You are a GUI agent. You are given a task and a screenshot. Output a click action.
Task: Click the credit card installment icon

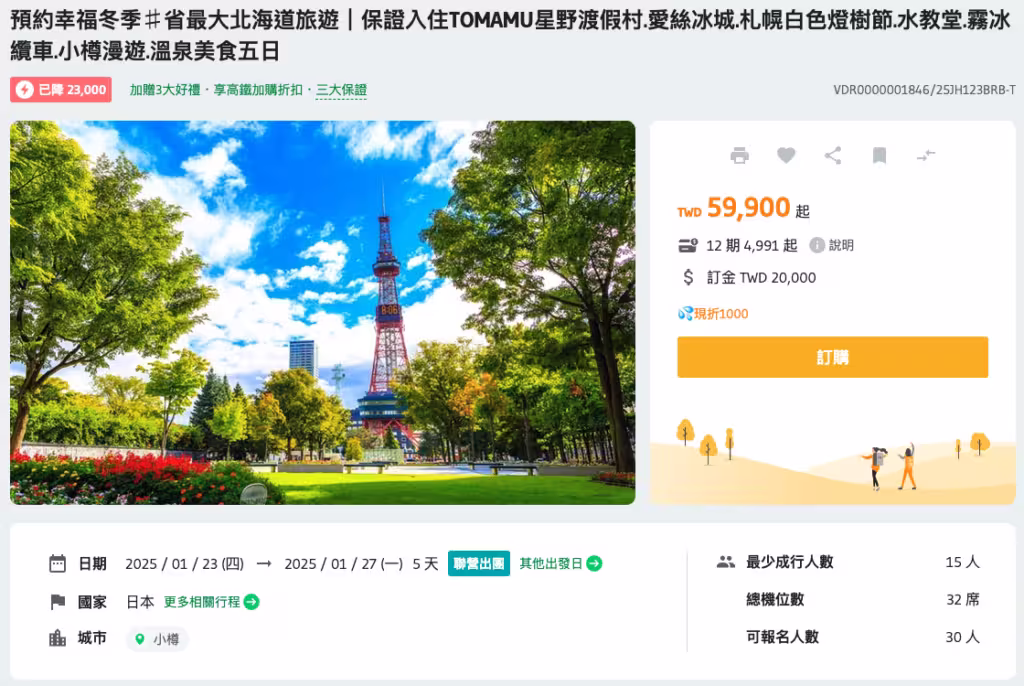point(688,246)
